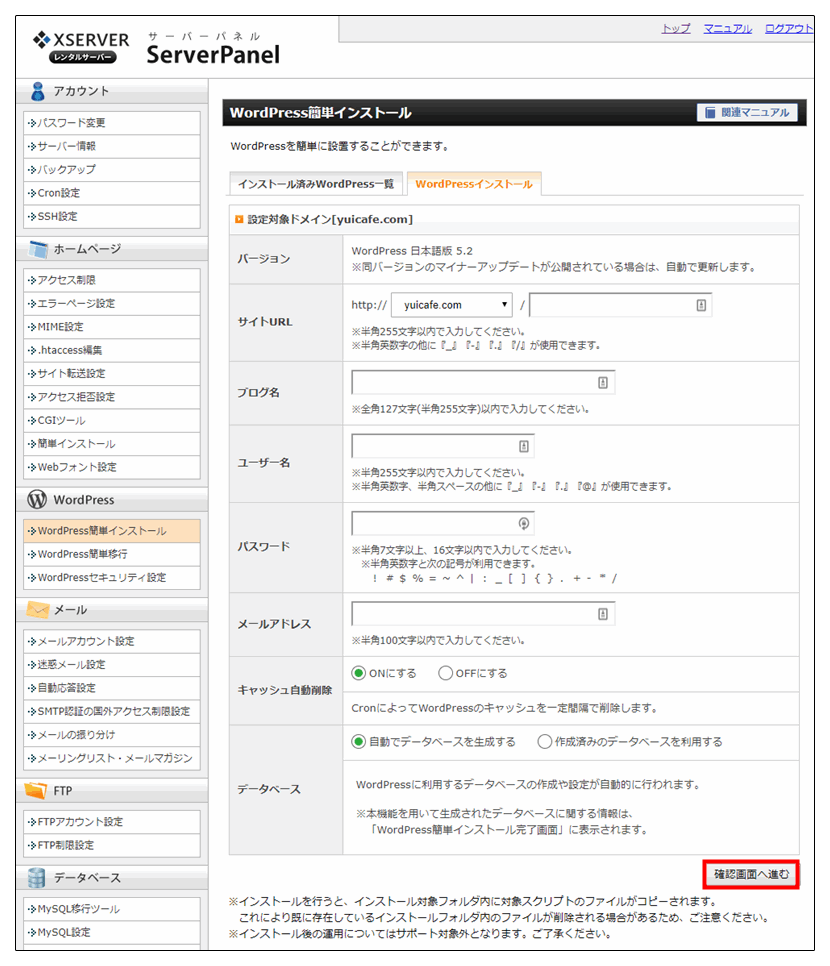
Task: Select cache auto-delete OFF radio button
Action: tap(446, 673)
